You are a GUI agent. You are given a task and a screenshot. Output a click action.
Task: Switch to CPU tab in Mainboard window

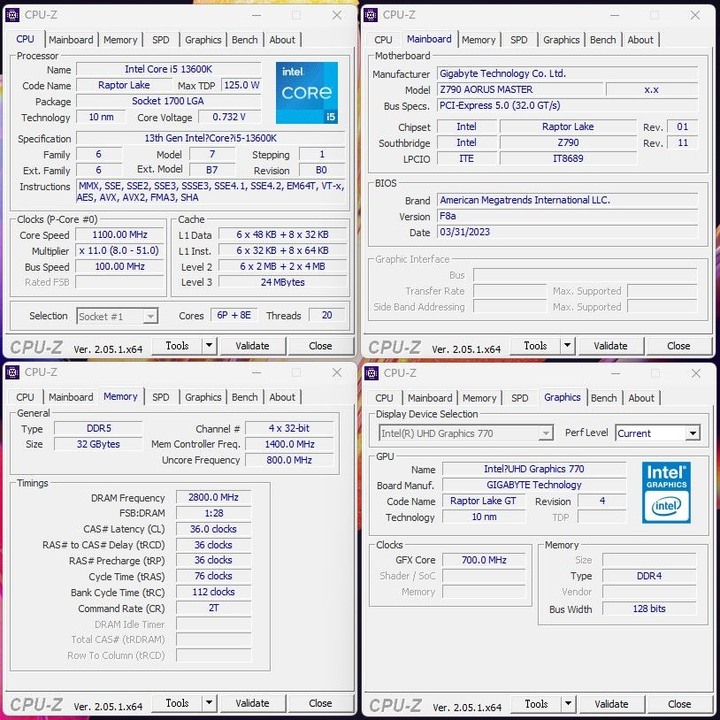(383, 40)
